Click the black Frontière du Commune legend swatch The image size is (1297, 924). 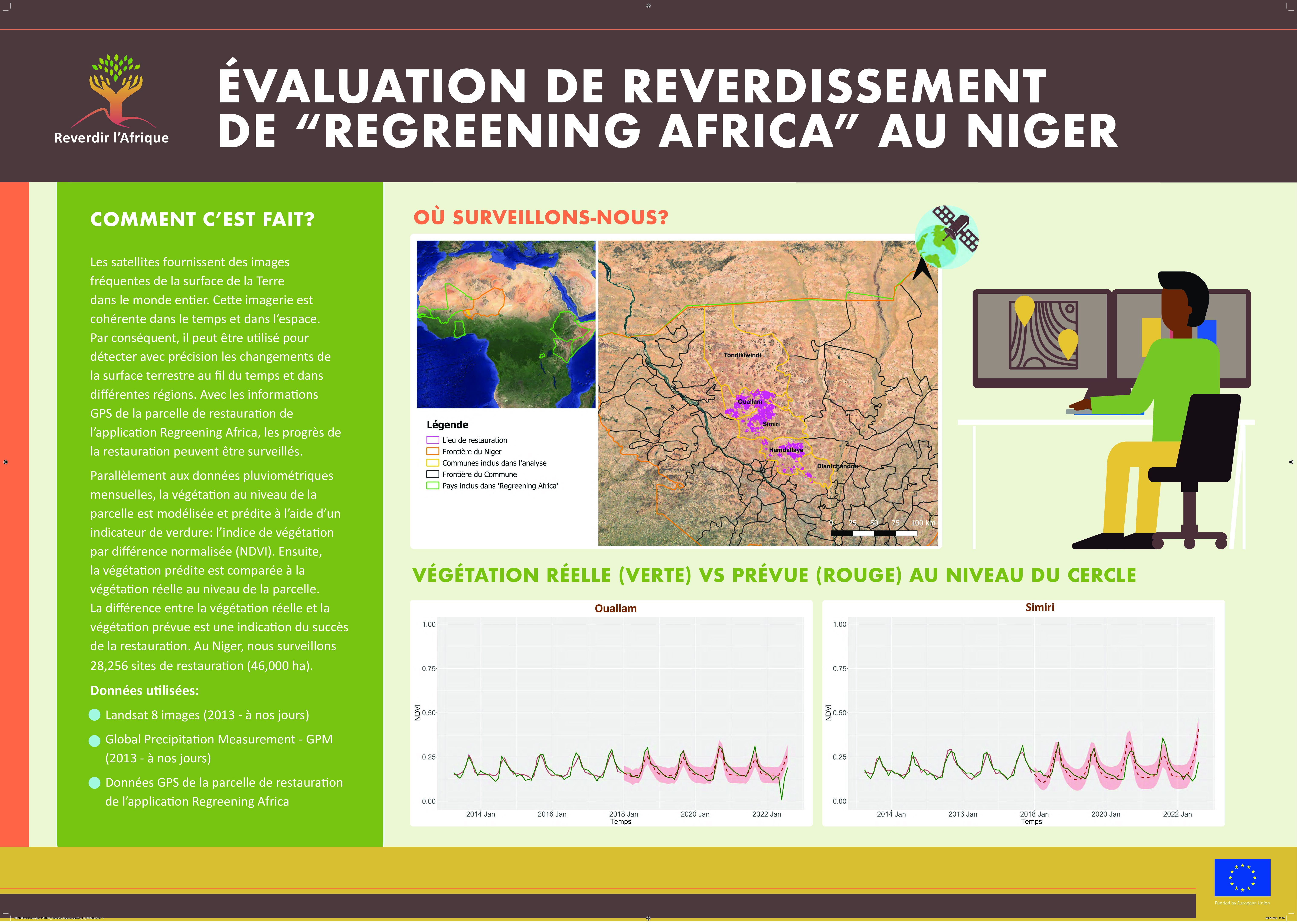[x=432, y=474]
